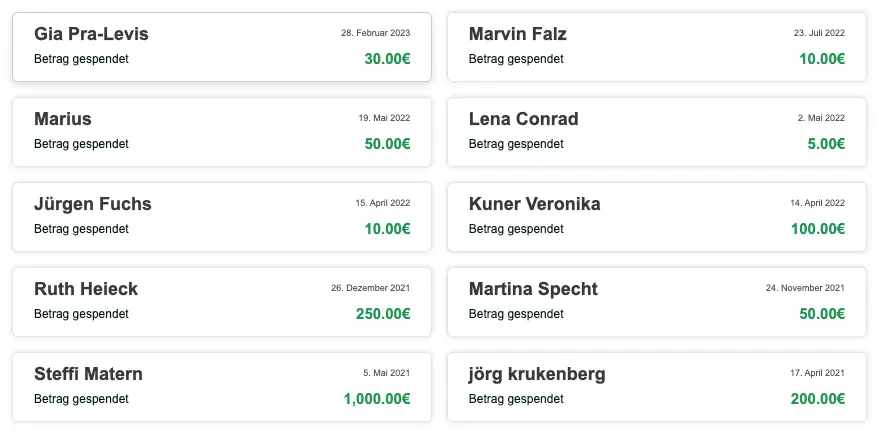Select Jürgen Fuchs donor name
Viewport: 884px width, 433px height.
pos(92,204)
